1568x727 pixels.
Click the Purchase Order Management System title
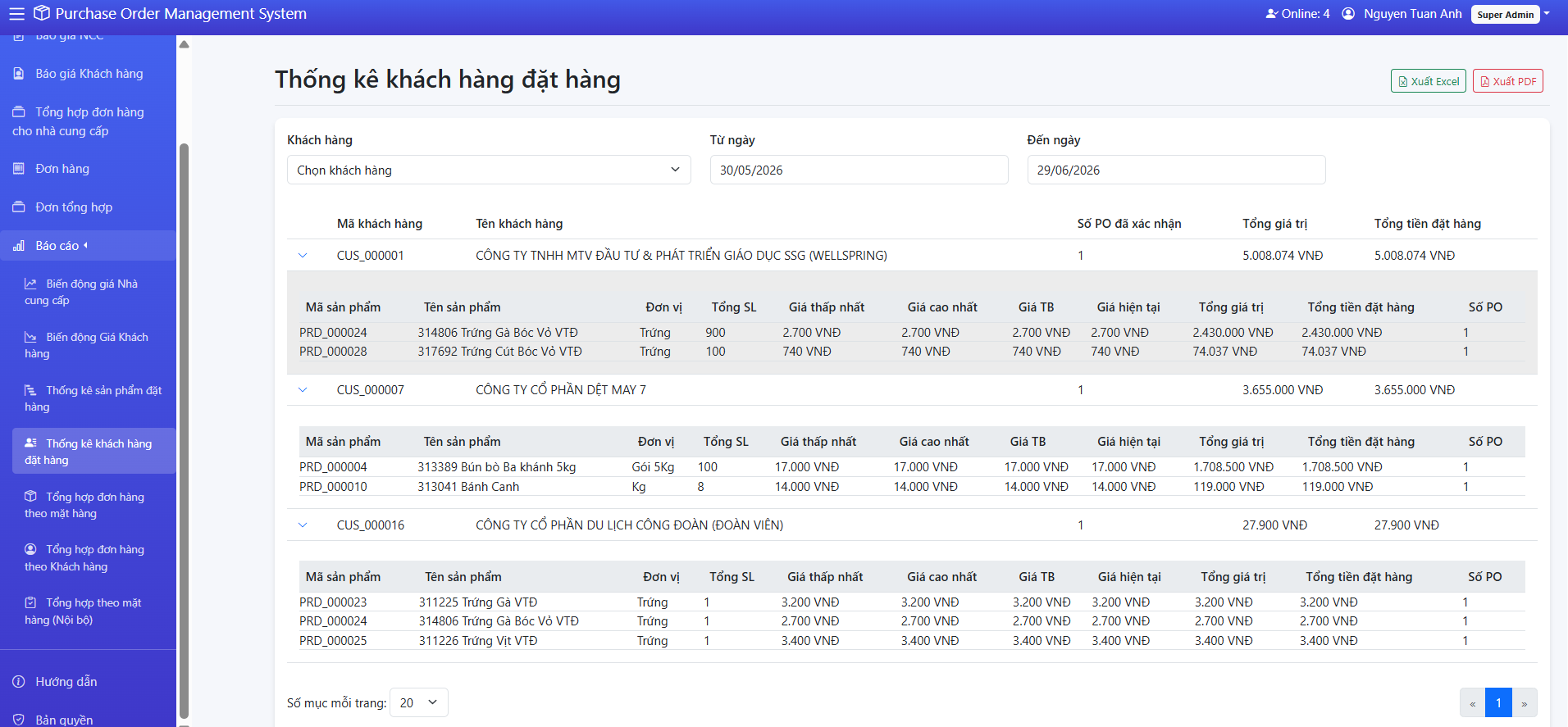tap(181, 14)
